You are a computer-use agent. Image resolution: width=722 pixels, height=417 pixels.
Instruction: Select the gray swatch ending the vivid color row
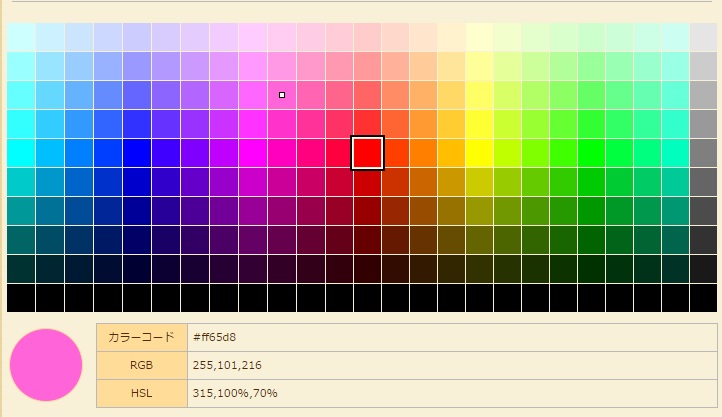click(704, 153)
